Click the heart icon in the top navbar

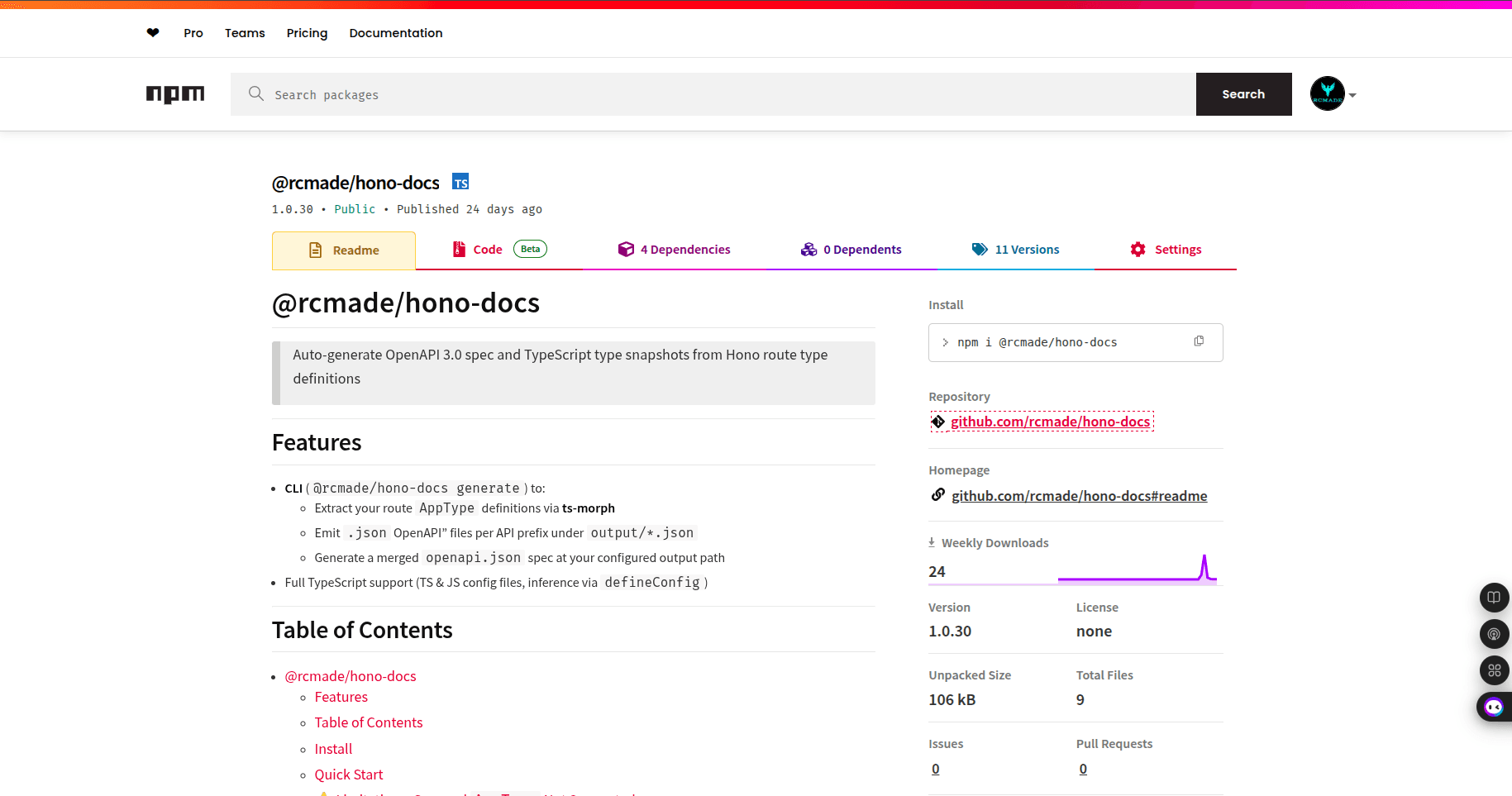pyautogui.click(x=152, y=33)
